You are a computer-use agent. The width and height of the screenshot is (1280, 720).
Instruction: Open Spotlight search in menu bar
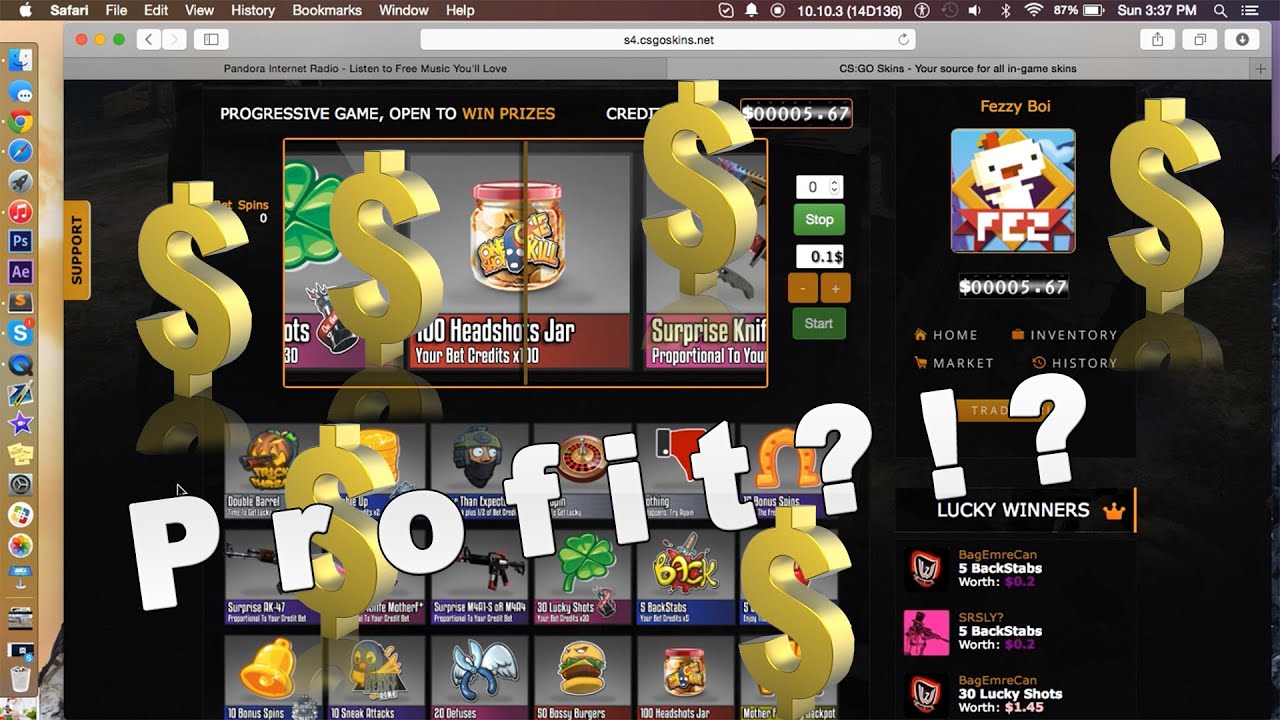(x=1220, y=10)
